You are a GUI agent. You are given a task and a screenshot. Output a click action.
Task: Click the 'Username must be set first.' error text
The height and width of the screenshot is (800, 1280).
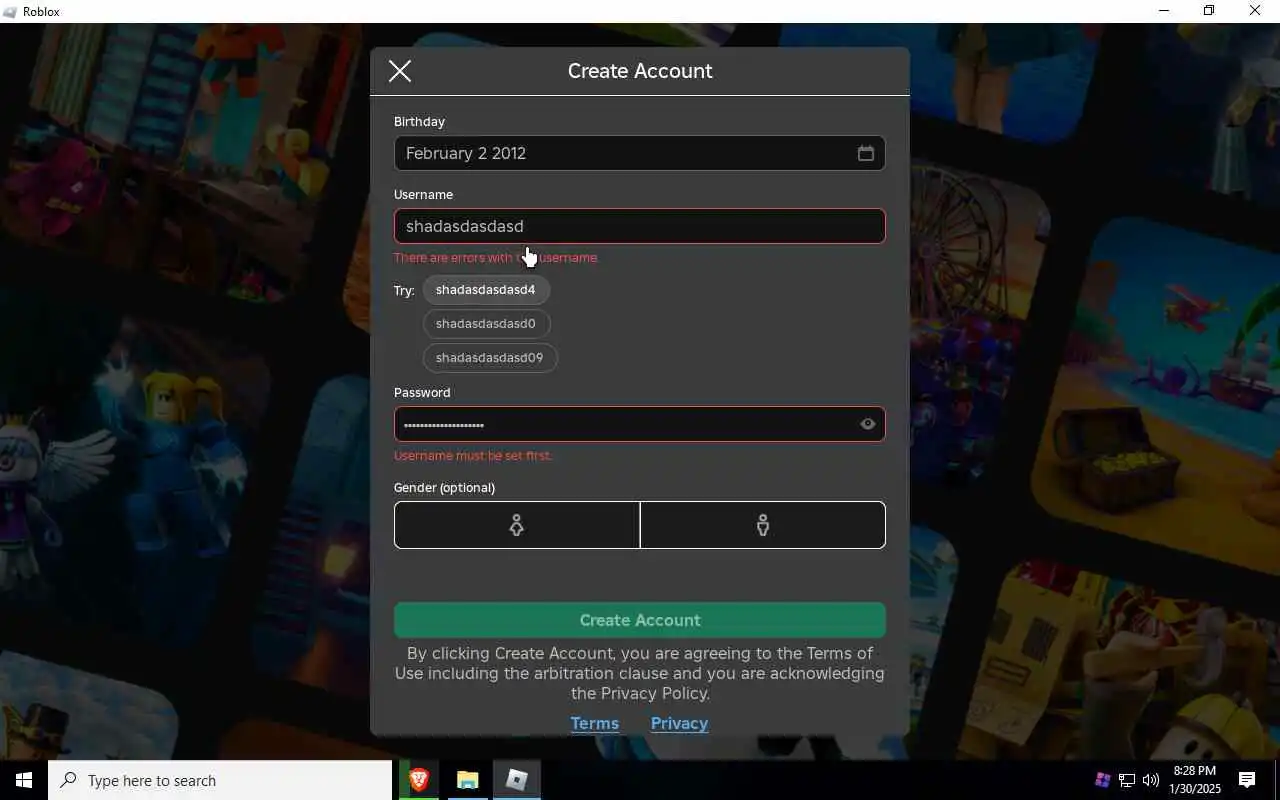[473, 456]
